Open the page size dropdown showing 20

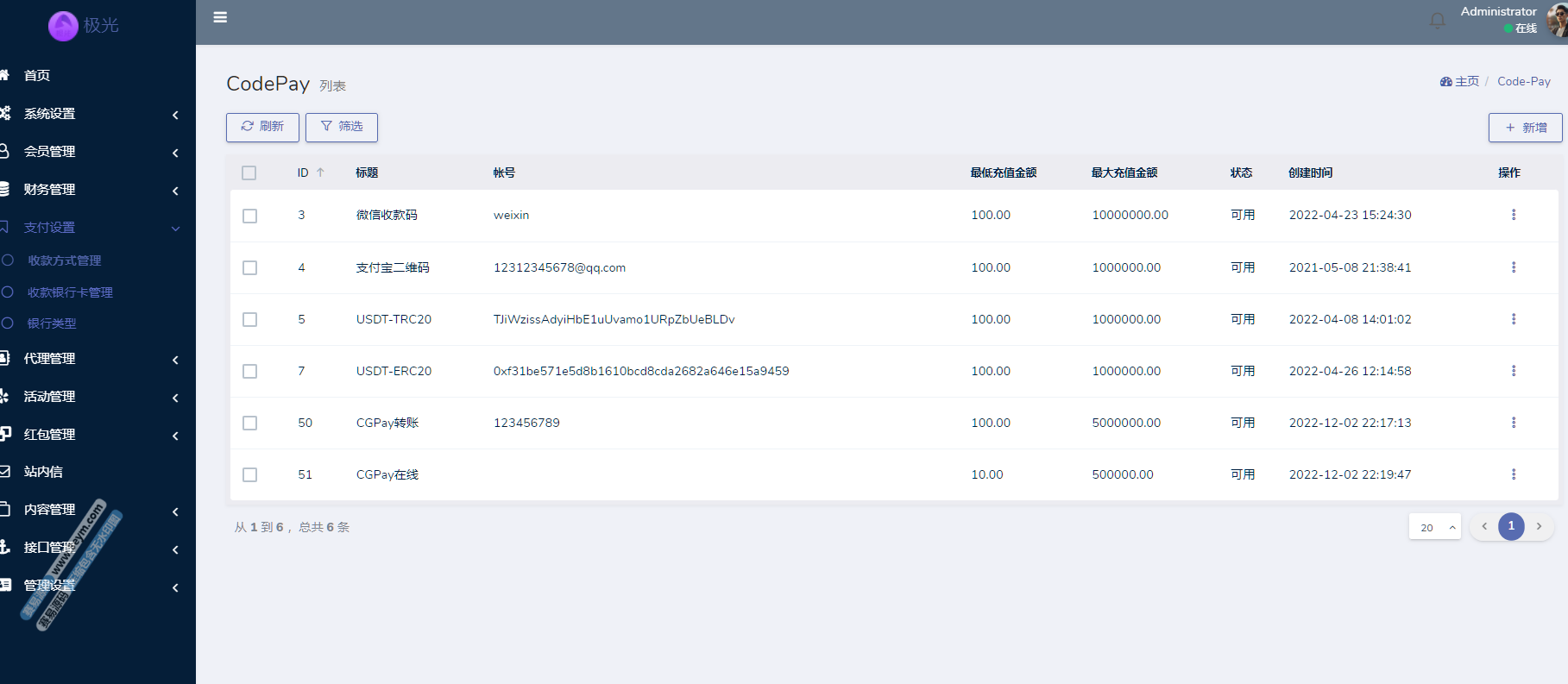(1434, 527)
